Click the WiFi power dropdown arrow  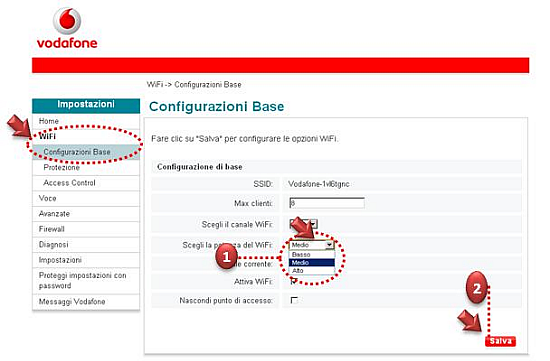point(329,245)
